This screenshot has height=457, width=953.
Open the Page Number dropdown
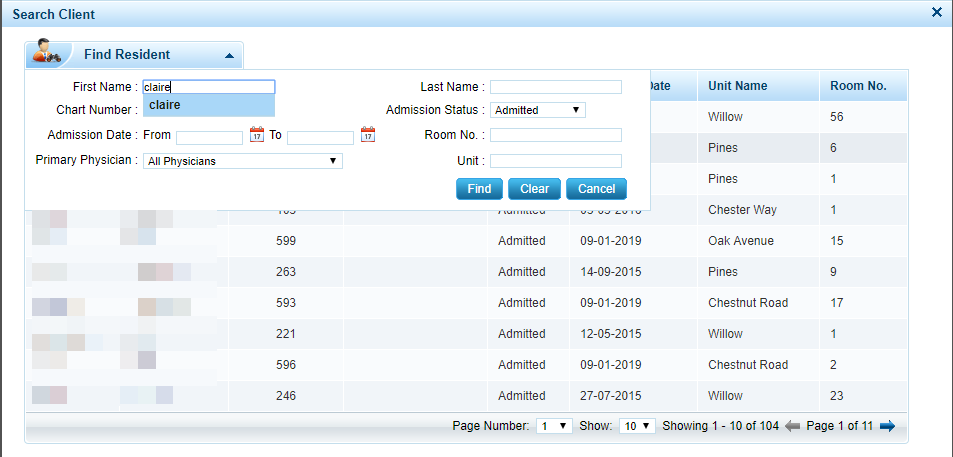pos(554,426)
